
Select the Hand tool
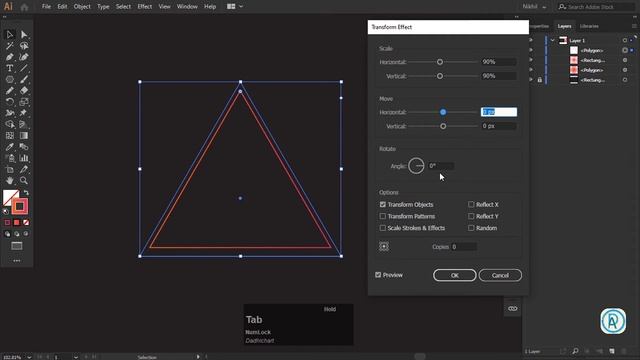tap(10, 180)
